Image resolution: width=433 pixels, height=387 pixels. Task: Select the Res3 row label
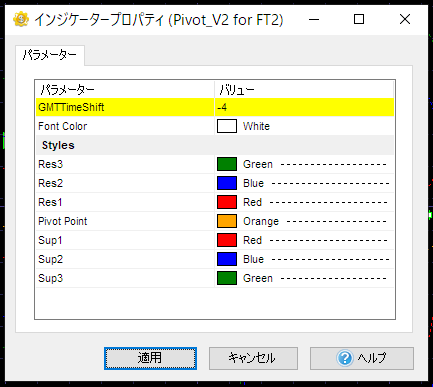[50, 164]
